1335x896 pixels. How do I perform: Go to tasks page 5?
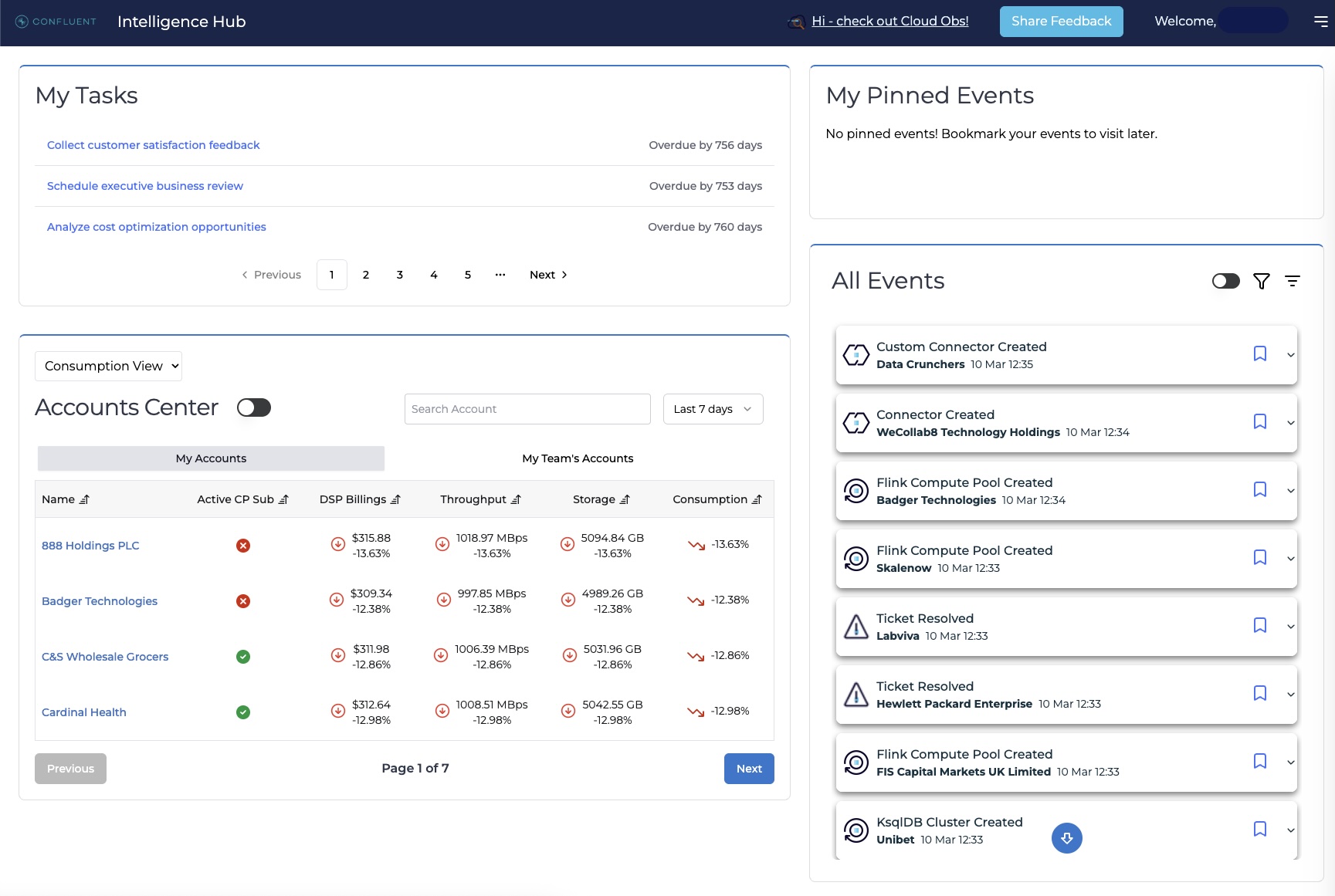[x=468, y=275]
